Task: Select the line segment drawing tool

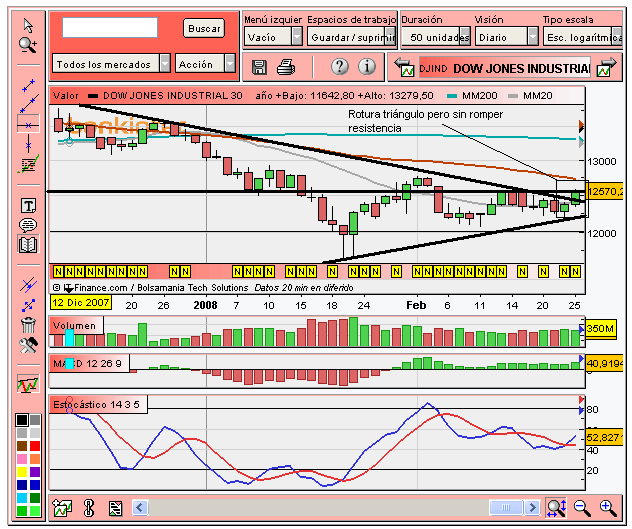Action: pos(28,85)
